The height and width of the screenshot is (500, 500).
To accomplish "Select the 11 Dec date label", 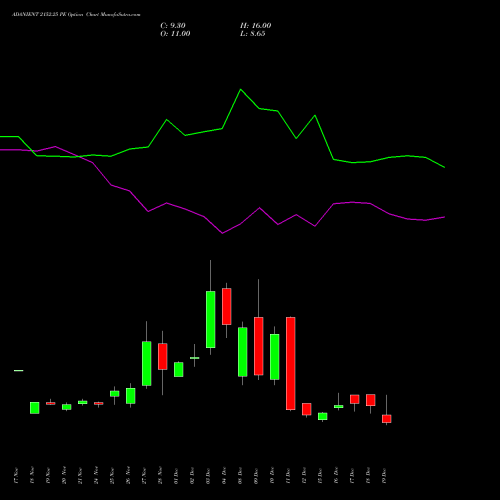I will [288, 476].
